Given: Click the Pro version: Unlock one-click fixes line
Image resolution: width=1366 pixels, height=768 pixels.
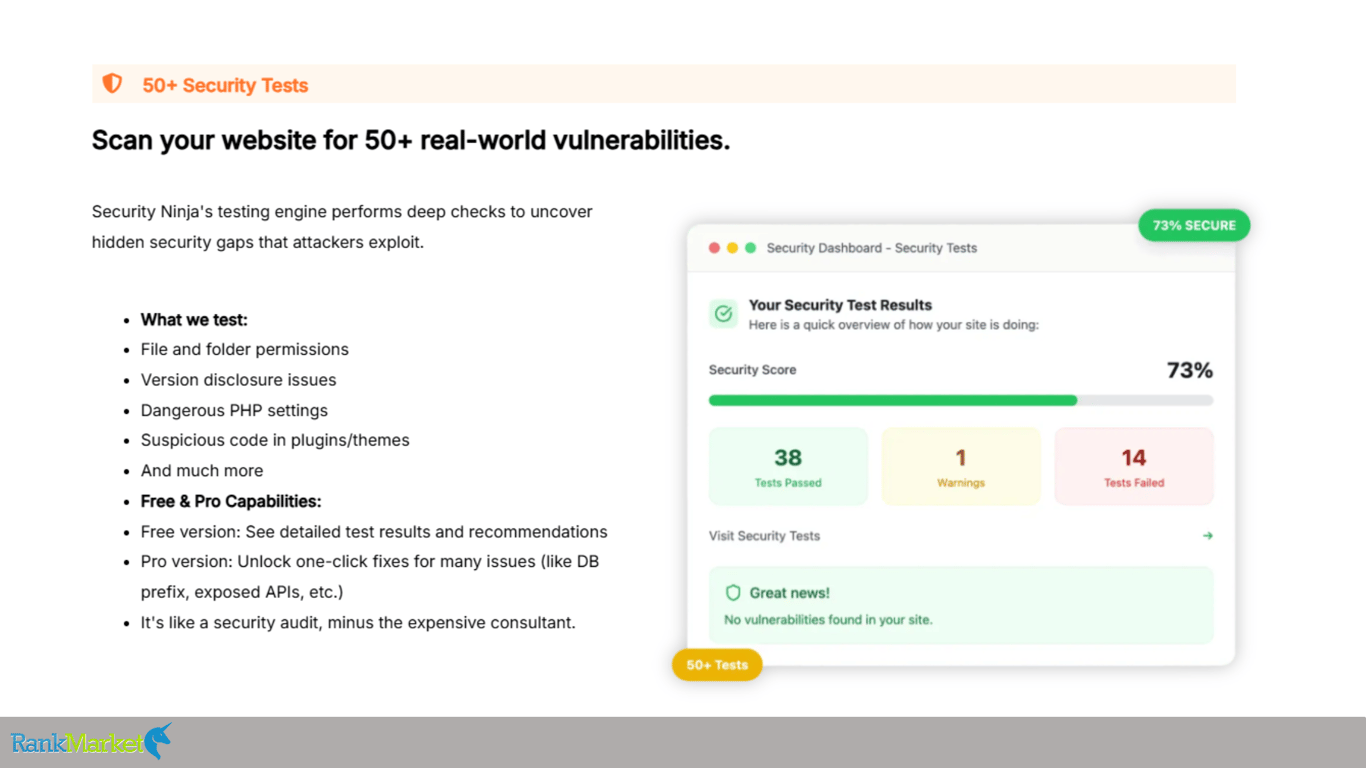Looking at the screenshot, I should coord(370,577).
